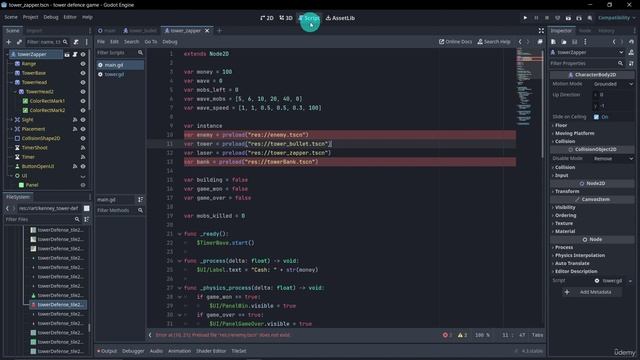This screenshot has height=360, width=640.
Task: Run the project with the play icon
Action: tap(525, 18)
